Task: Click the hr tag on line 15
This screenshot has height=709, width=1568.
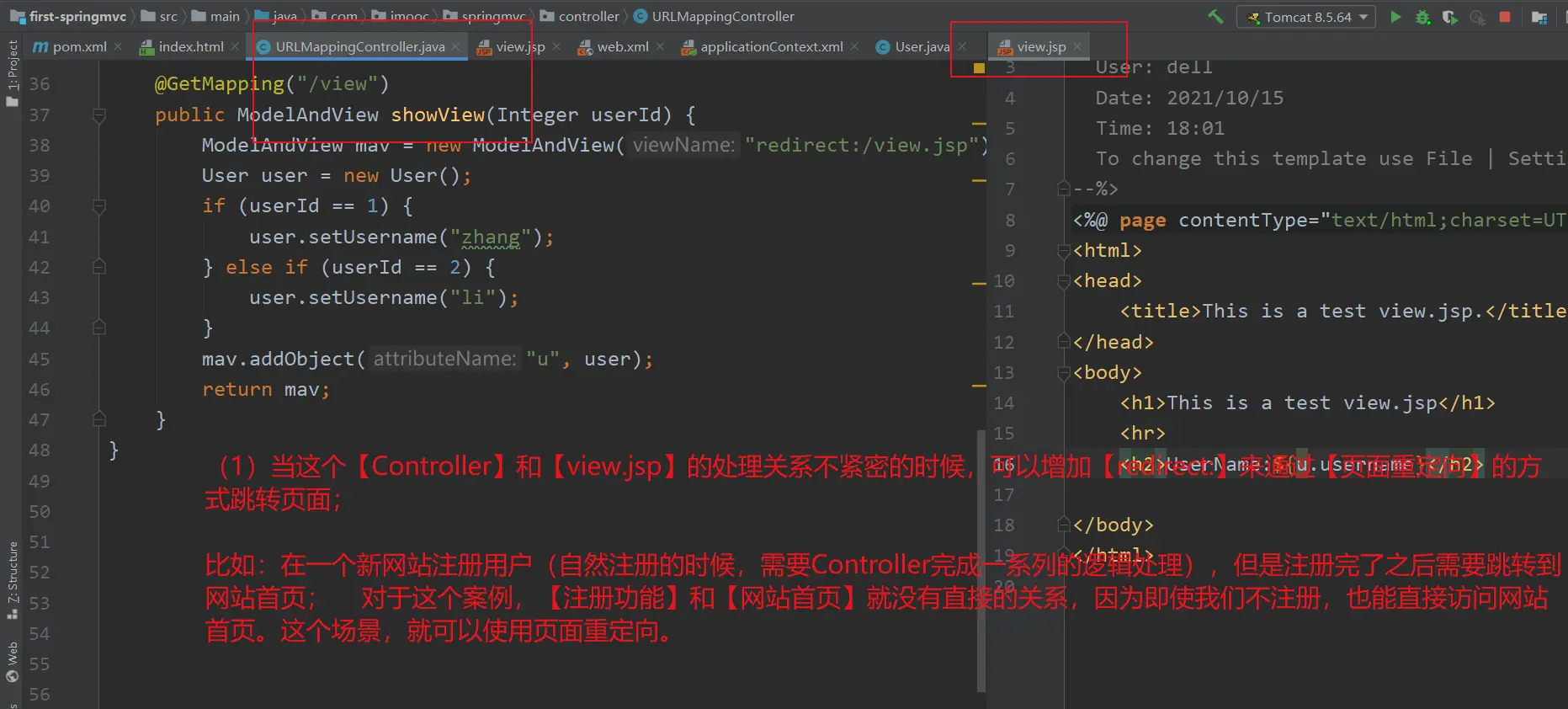Action: 1142,434
